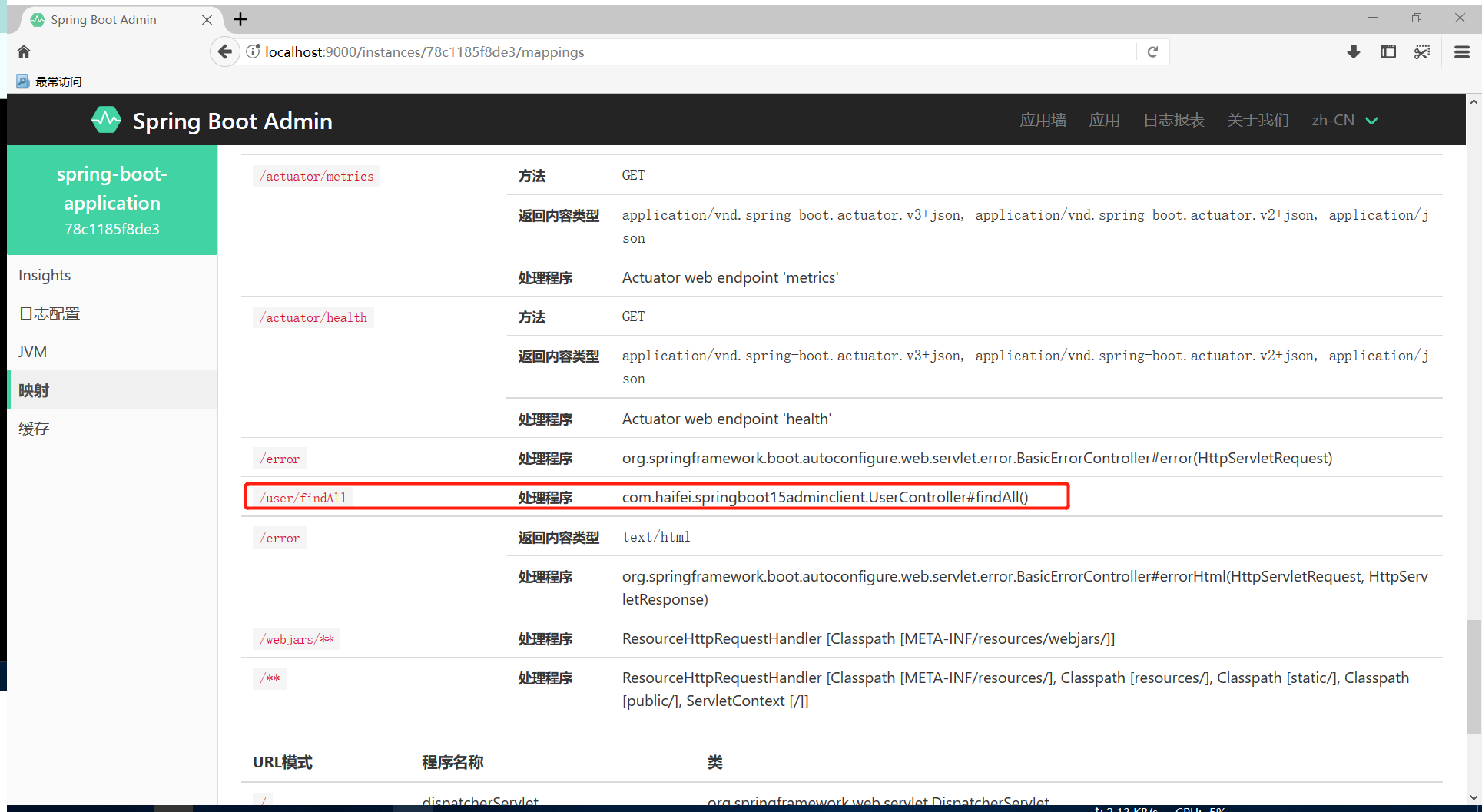Click the Spring Boot Admin title link

pyautogui.click(x=232, y=121)
